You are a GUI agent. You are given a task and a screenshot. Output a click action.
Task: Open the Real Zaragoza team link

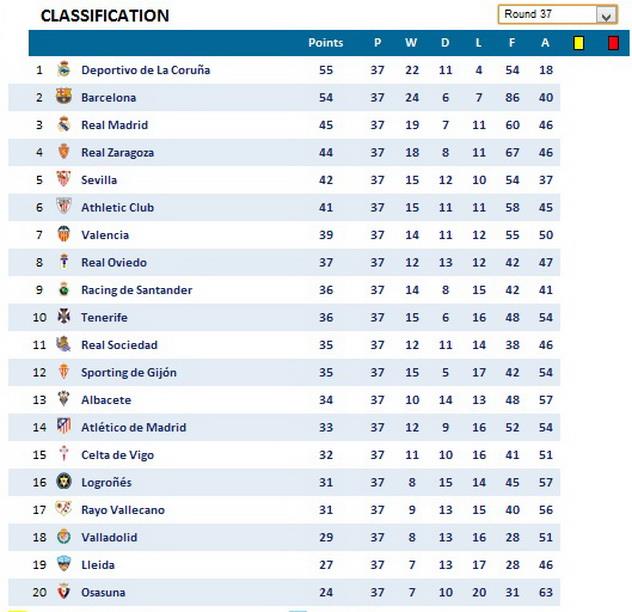[117, 153]
